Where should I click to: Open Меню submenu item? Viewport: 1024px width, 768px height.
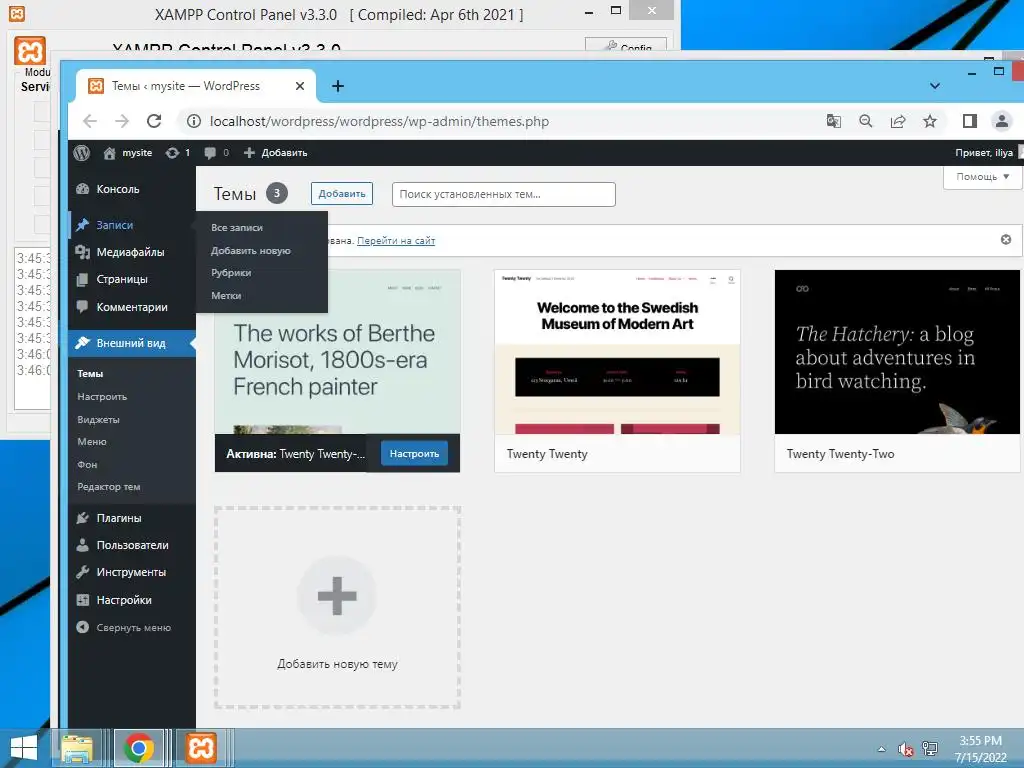click(x=91, y=441)
